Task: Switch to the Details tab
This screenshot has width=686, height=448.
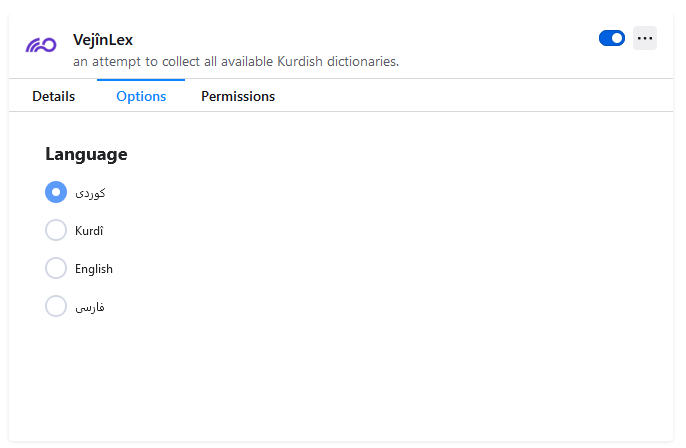Action: tap(54, 96)
